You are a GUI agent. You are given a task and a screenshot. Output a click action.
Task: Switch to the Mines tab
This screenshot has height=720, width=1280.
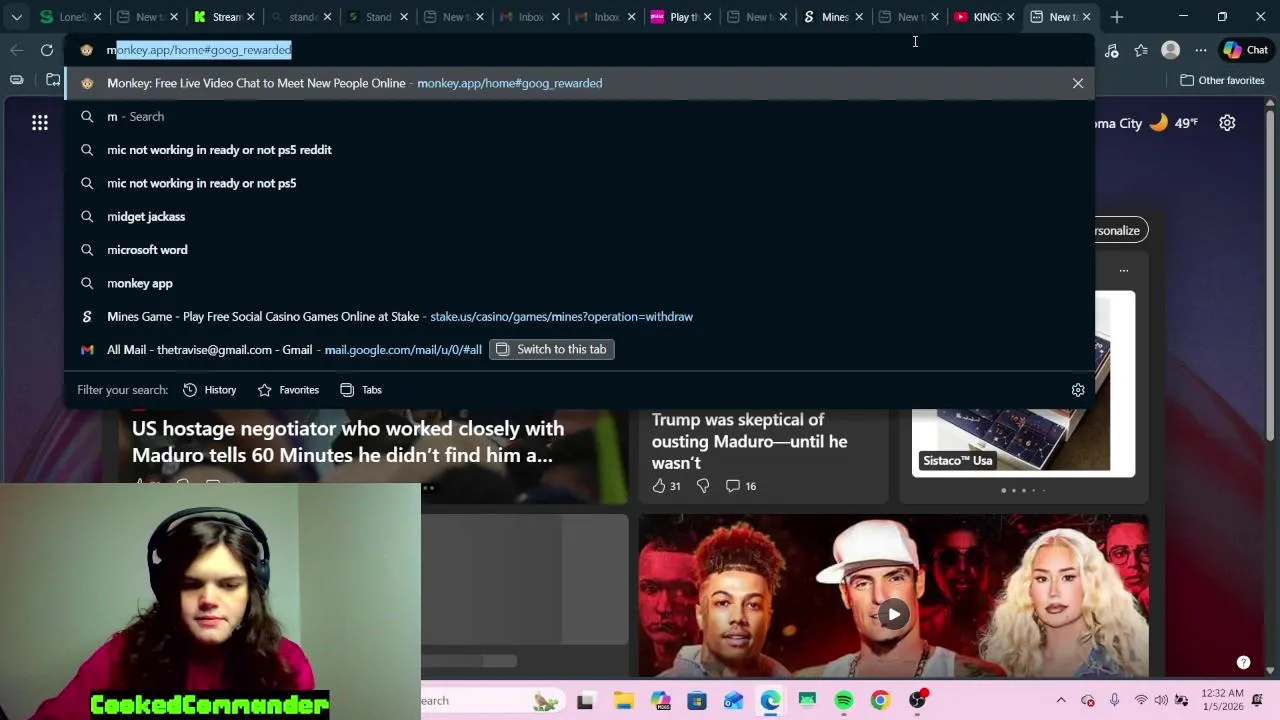pyautogui.click(x=833, y=17)
